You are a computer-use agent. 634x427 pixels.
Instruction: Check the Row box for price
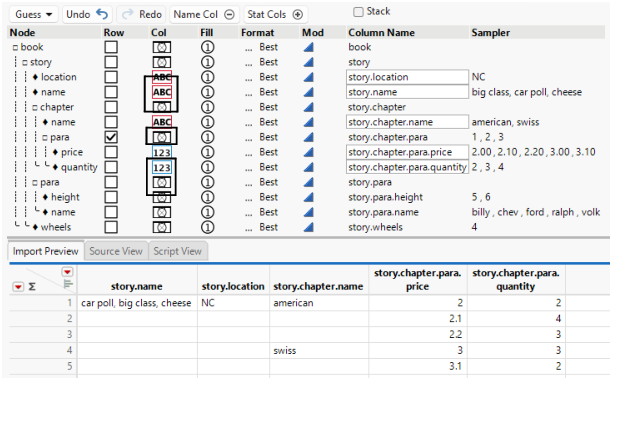pos(111,152)
